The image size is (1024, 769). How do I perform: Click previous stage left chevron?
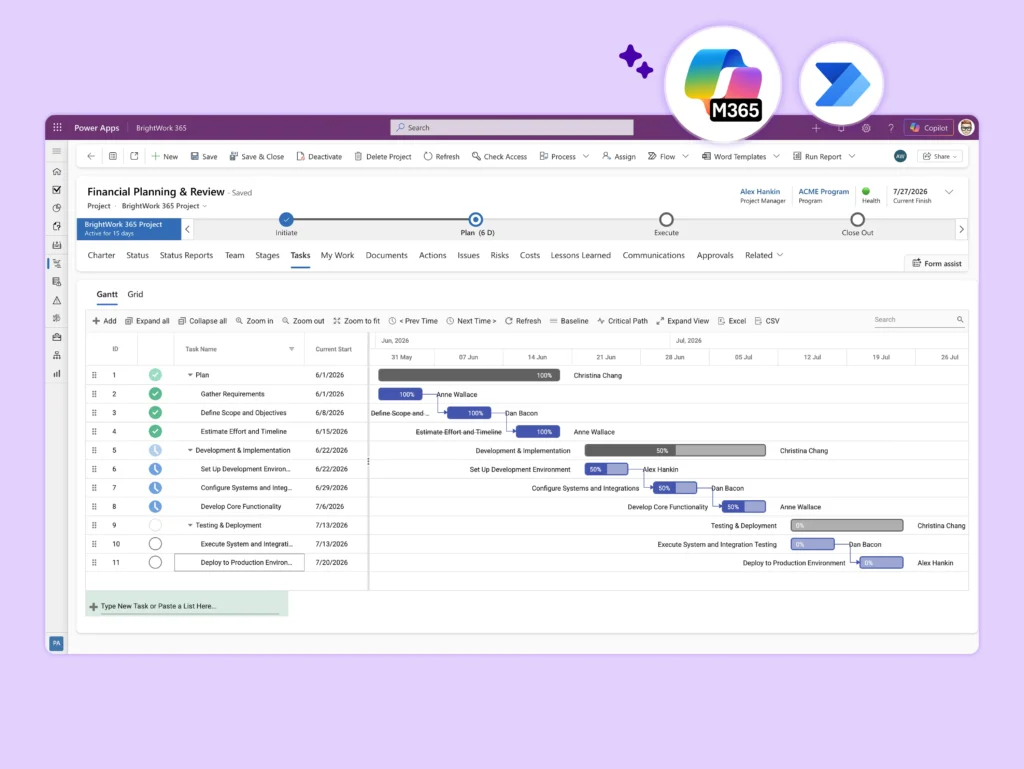coord(187,229)
